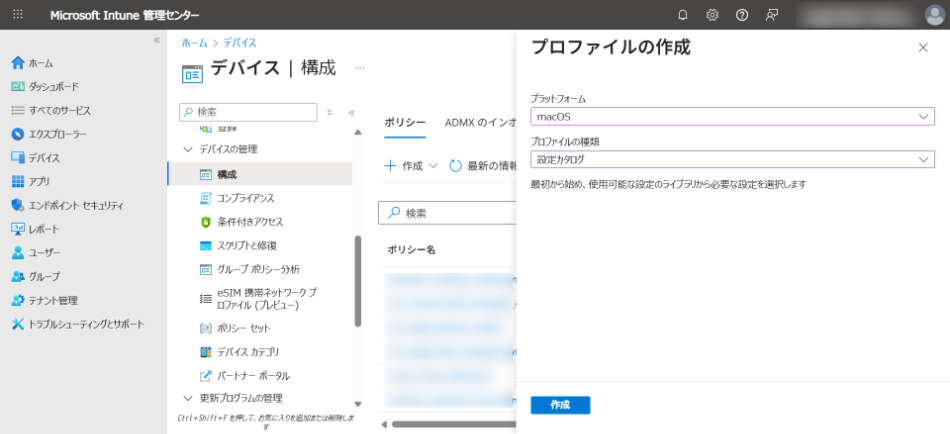Expand the 更新プログラムの管理 section
Image resolution: width=950 pixels, height=434 pixels.
click(x=187, y=399)
